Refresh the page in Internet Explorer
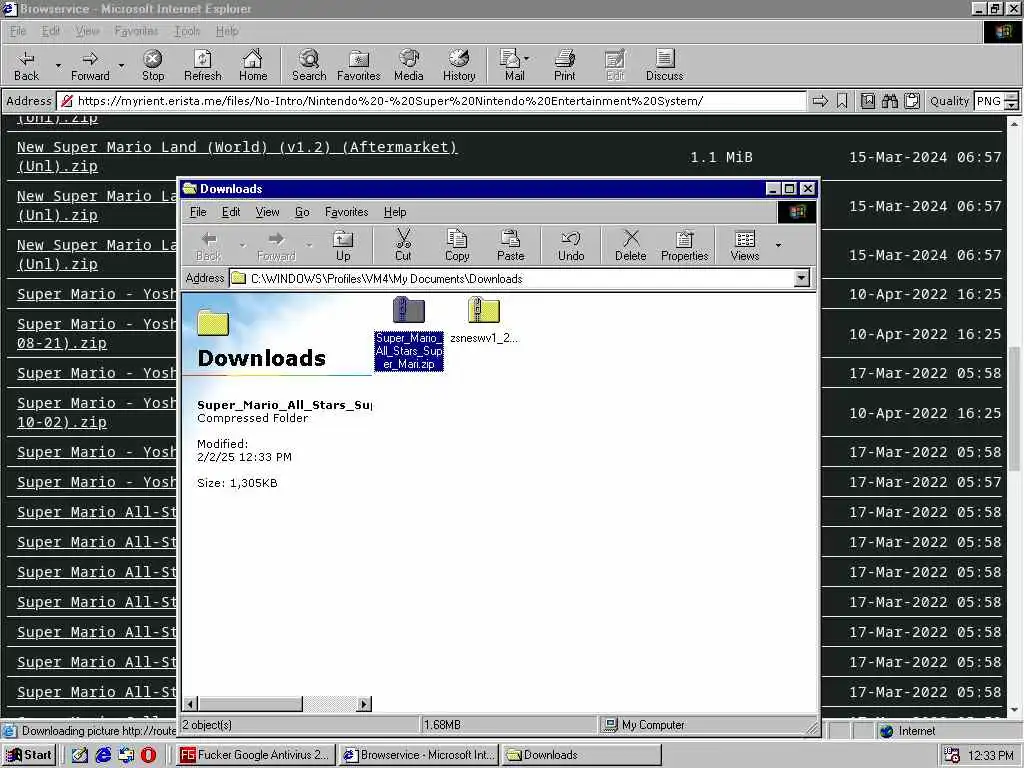 (202, 65)
